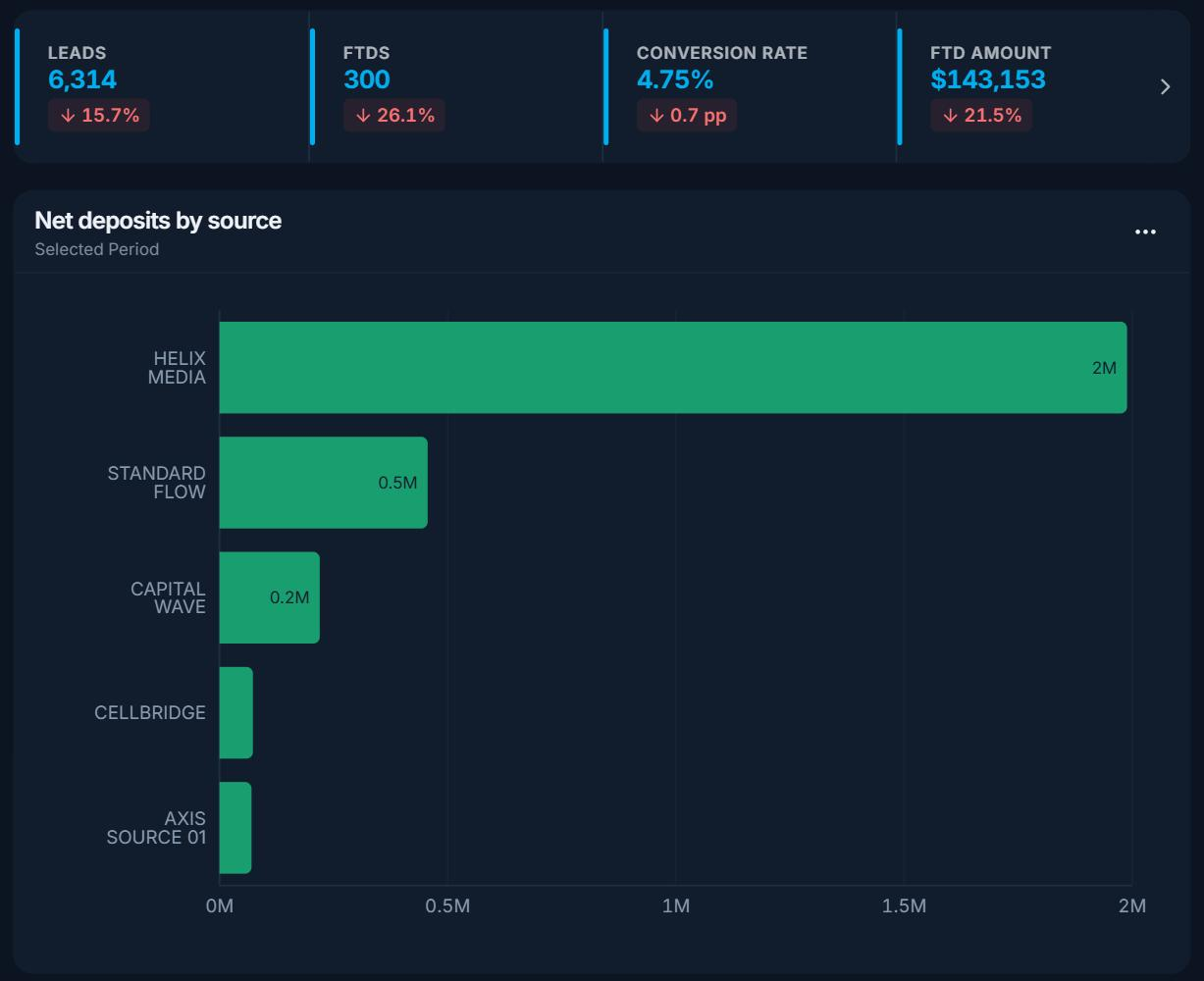Click the CAPITAL WAVE axis label
Screen dimensions: 1204x981
pyautogui.click(x=169, y=597)
